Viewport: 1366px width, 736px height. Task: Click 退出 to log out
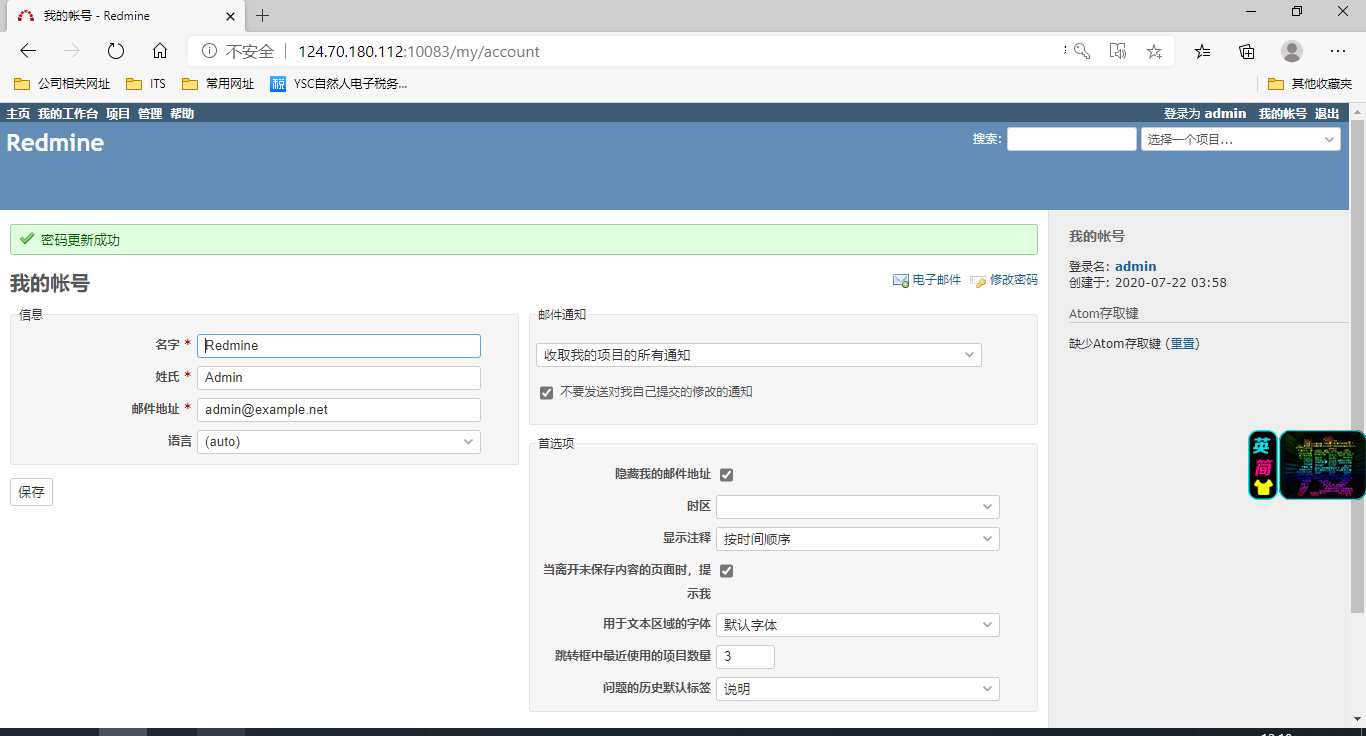pos(1326,114)
